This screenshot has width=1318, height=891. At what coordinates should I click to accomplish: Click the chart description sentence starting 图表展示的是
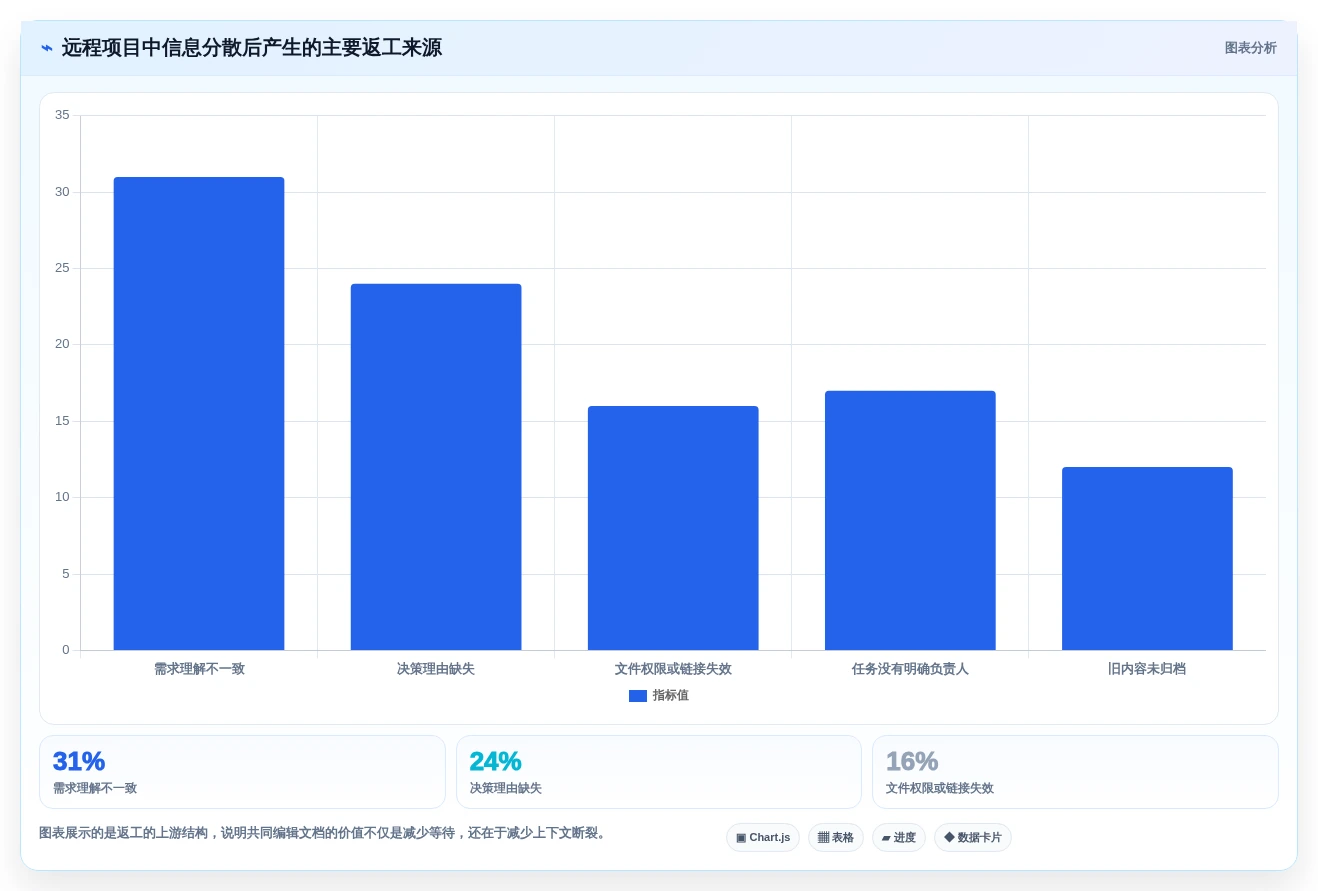[325, 833]
